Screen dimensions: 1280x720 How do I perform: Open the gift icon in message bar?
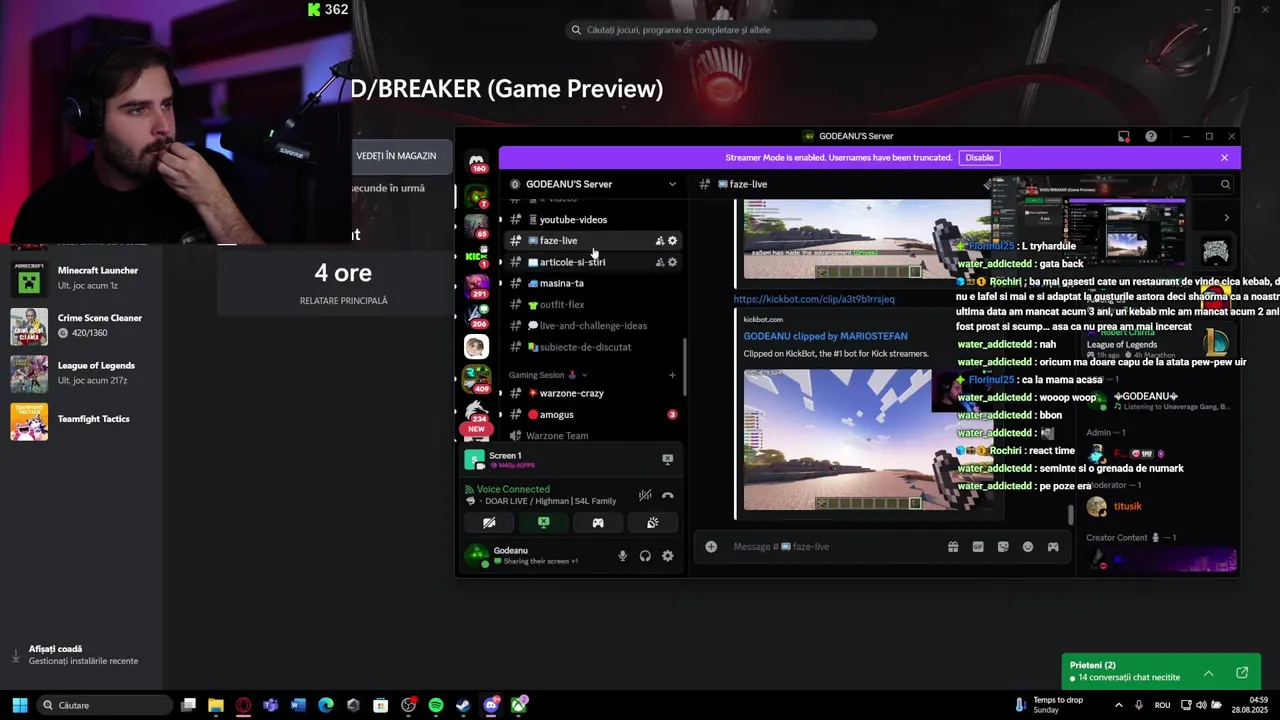[x=953, y=547]
